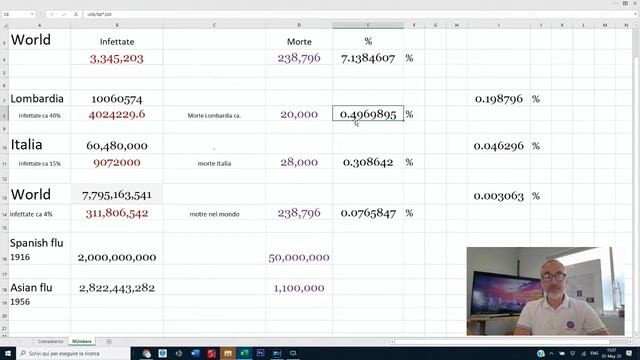The height and width of the screenshot is (360, 640).
Task: Select the 'Infettate' header cell
Action: [117, 39]
